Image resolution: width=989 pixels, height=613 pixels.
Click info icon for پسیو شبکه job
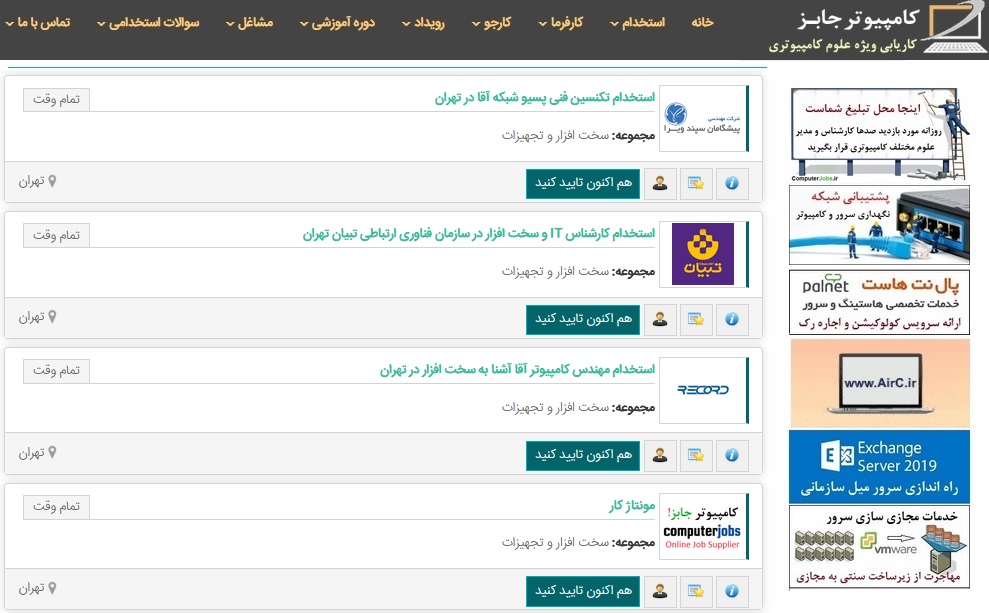732,184
